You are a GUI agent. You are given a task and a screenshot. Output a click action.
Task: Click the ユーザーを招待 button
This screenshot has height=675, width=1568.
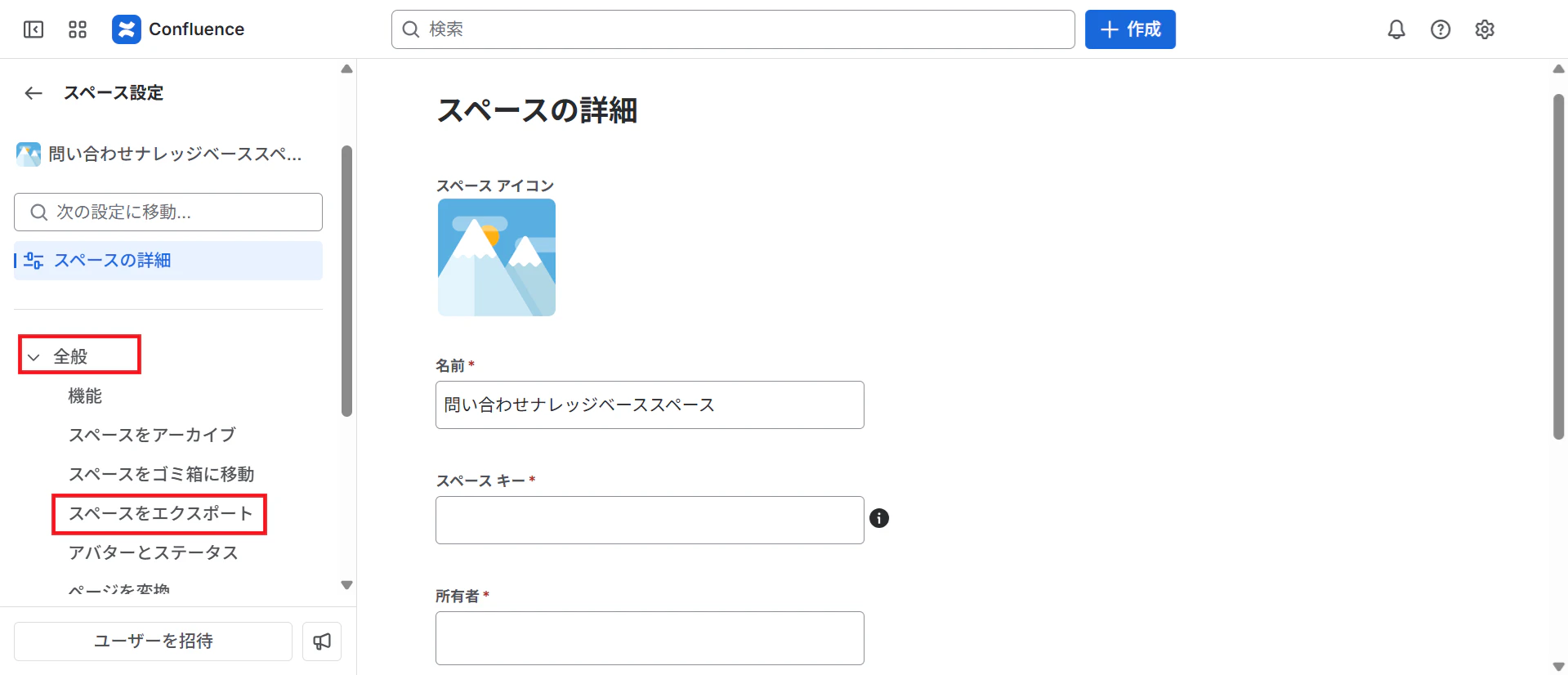(x=153, y=641)
